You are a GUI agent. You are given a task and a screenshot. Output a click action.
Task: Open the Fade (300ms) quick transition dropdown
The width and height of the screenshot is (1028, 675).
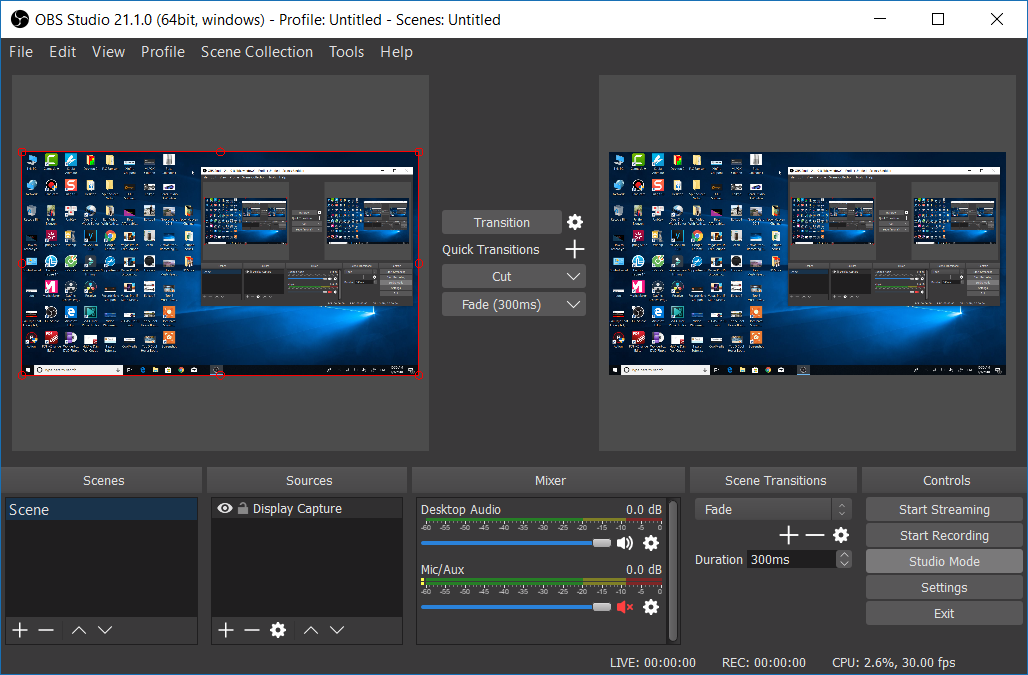pos(575,304)
